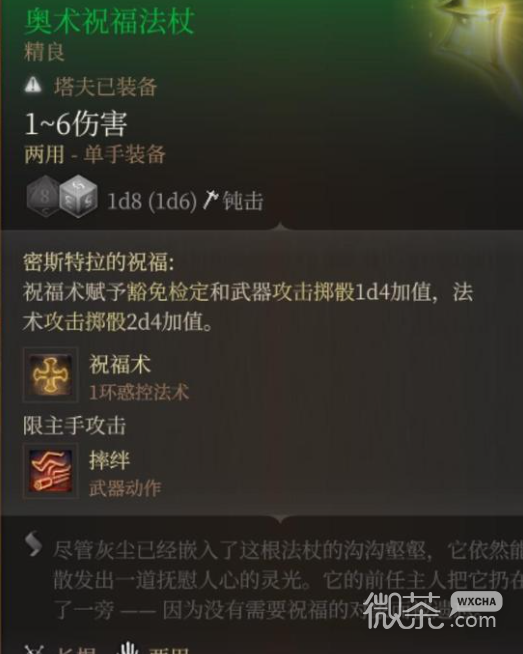Click the 精良 rarity label
The height and width of the screenshot is (654, 523).
pos(44,52)
